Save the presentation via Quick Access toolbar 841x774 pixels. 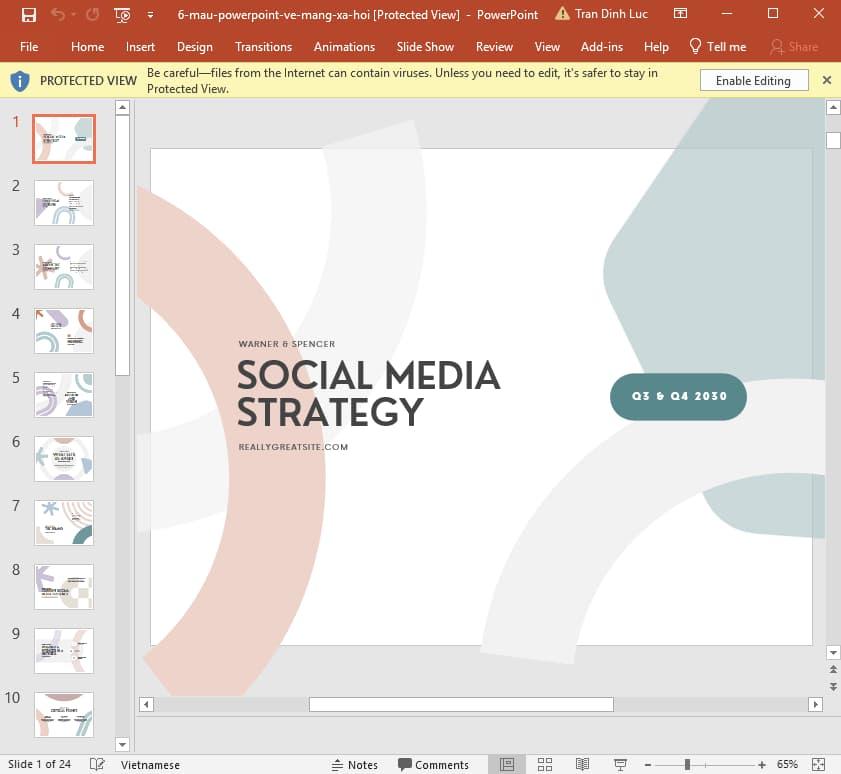[28, 14]
